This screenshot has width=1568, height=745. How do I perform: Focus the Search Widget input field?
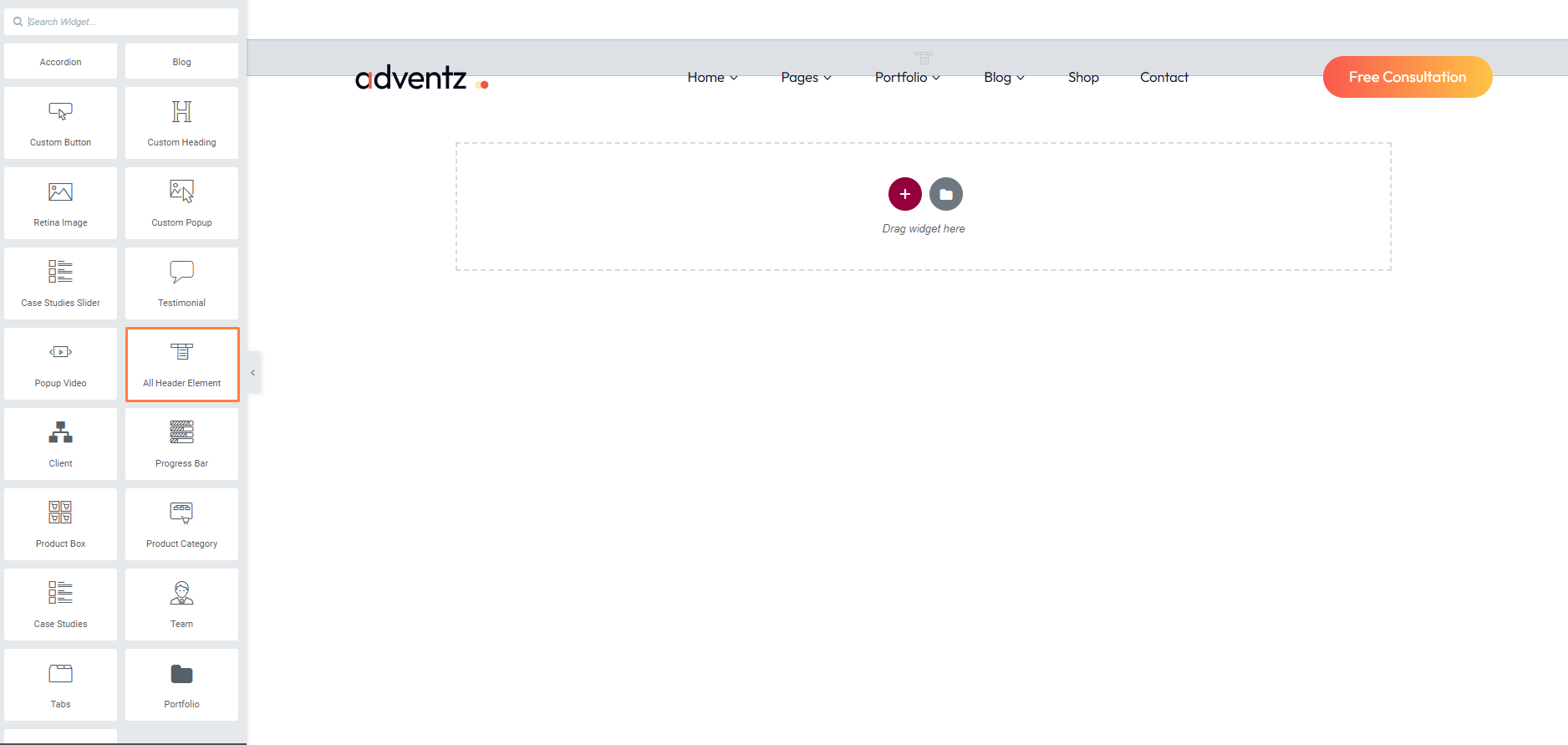coord(125,22)
